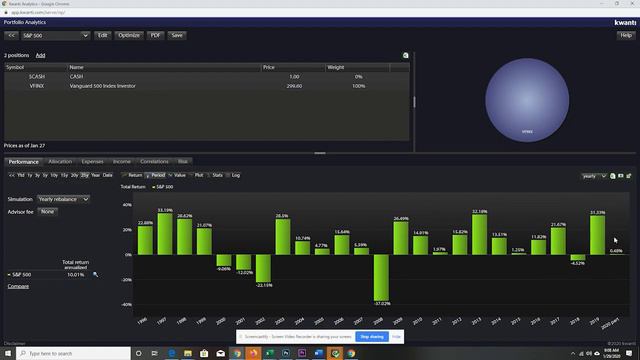Open Firefox from the taskbar
640x360 pixels.
tap(253, 353)
